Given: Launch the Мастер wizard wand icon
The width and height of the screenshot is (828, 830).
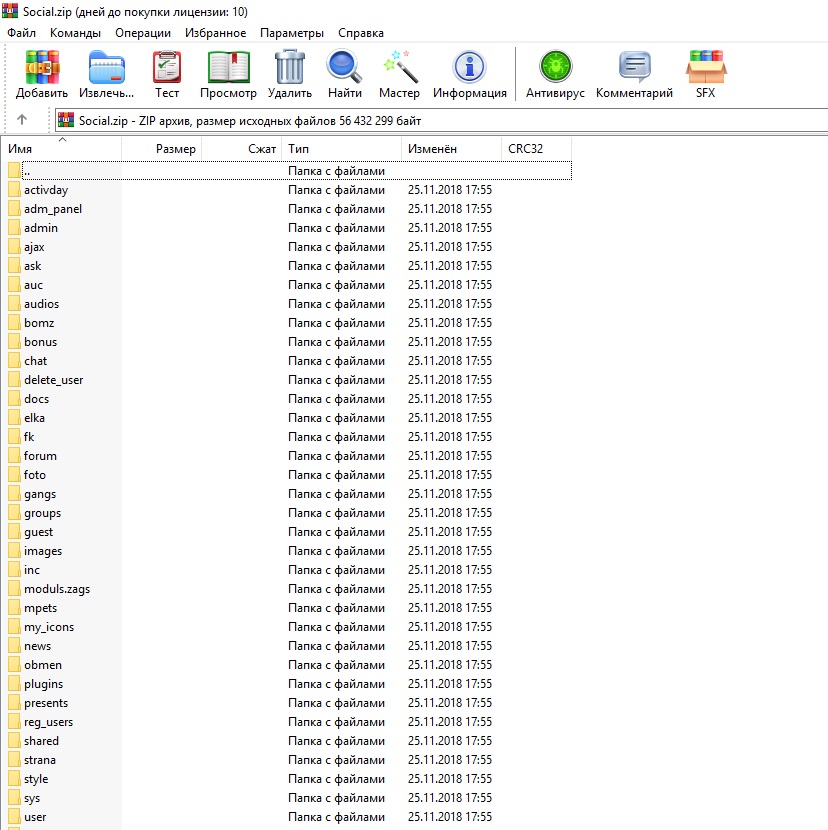Looking at the screenshot, I should (399, 68).
